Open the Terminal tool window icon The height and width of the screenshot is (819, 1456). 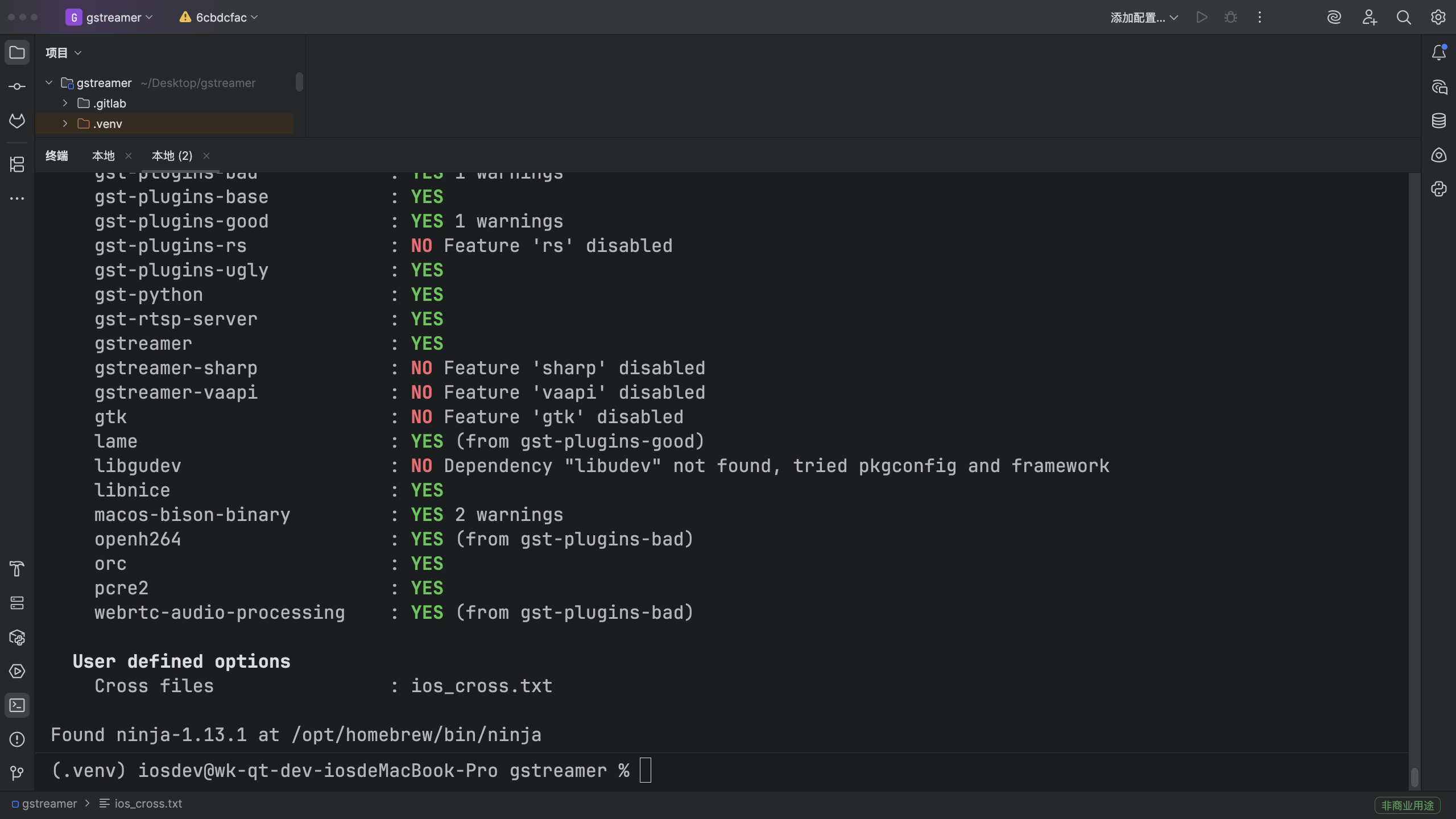click(17, 705)
